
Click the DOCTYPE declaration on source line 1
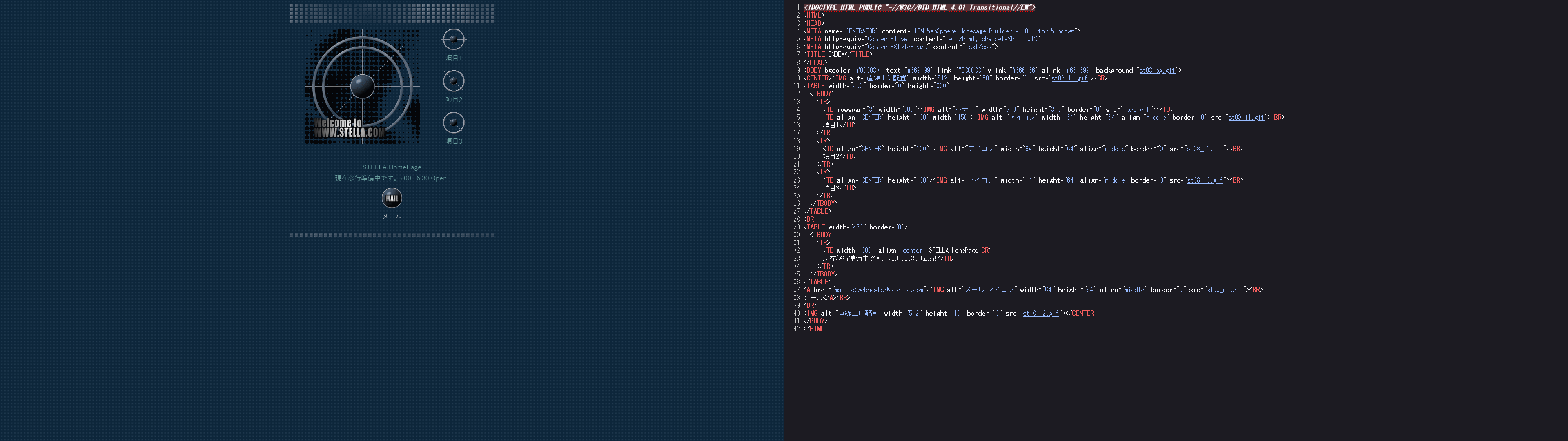point(919,8)
